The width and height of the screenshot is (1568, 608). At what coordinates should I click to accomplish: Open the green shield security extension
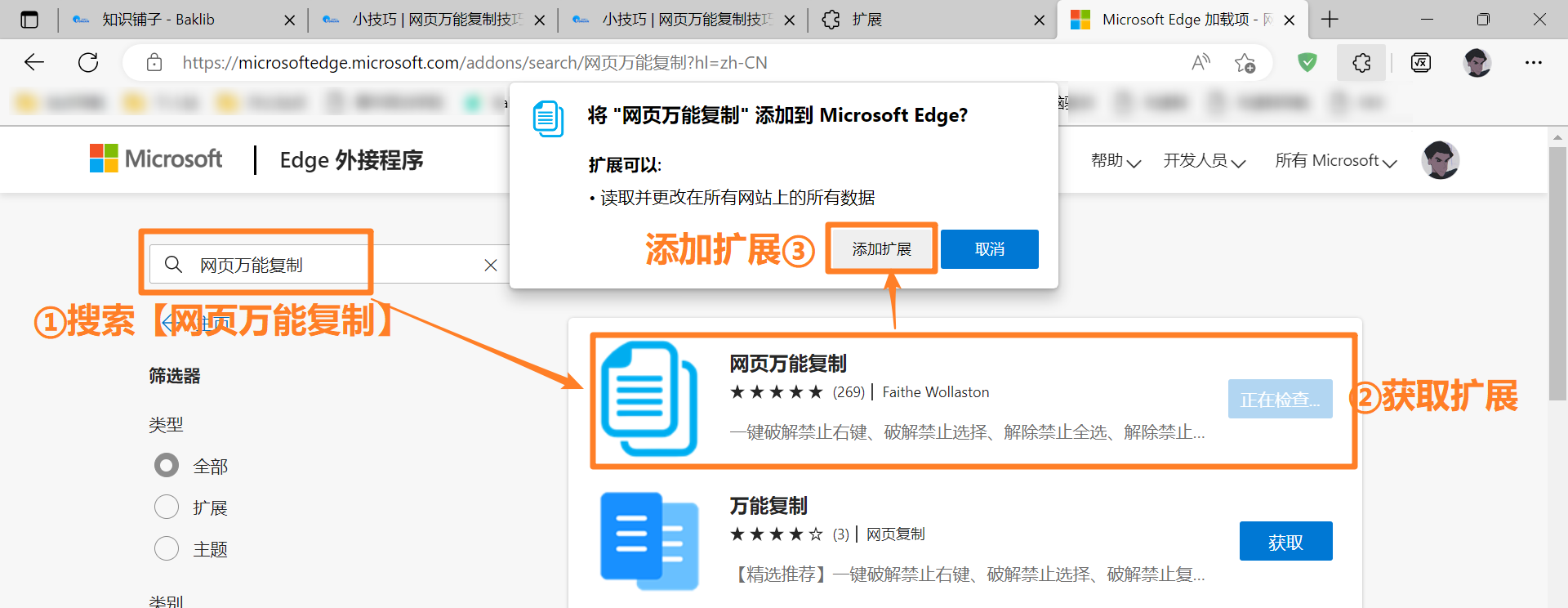(1307, 62)
